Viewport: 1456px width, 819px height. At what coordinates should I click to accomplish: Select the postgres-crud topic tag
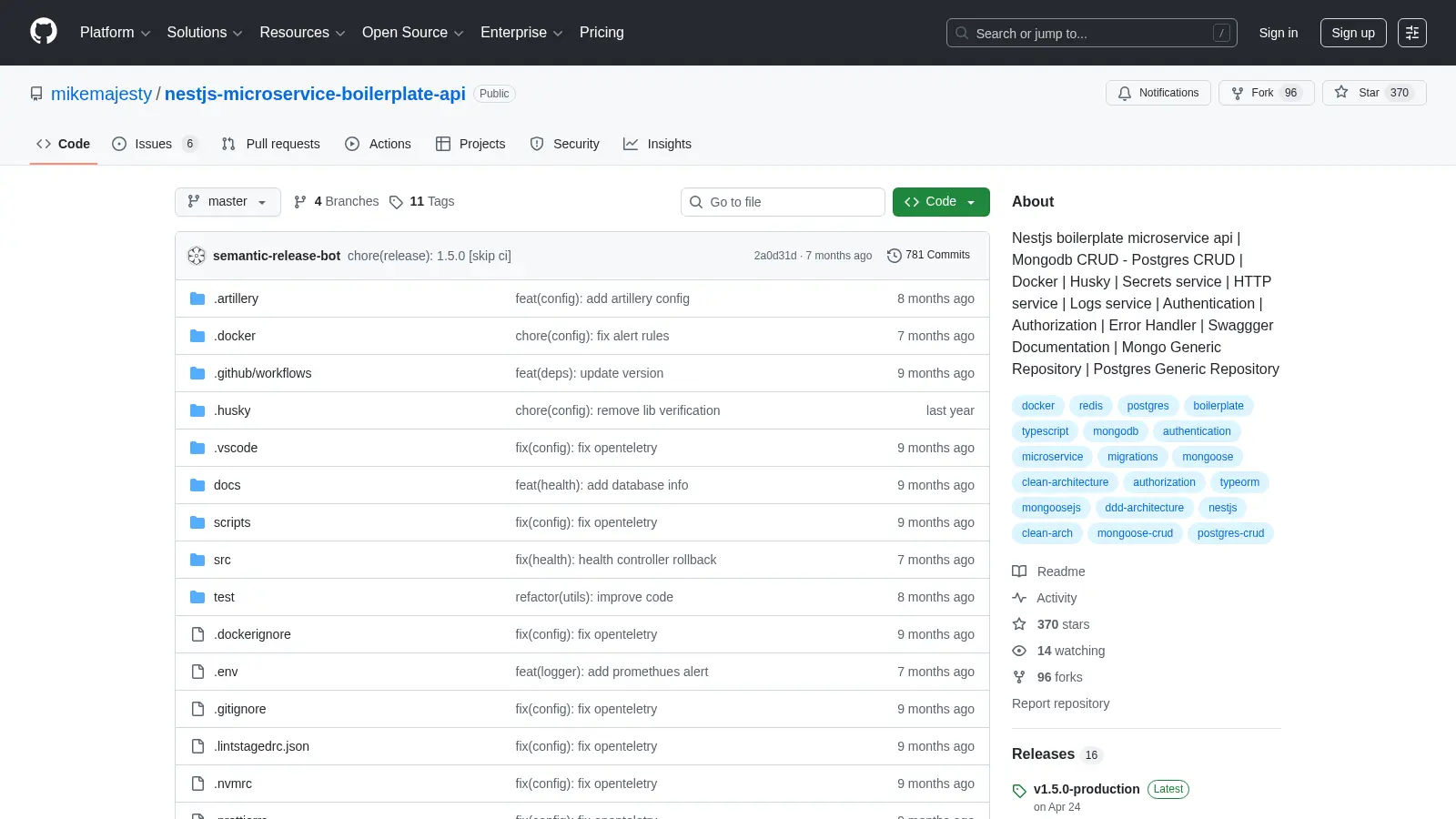1230,533
